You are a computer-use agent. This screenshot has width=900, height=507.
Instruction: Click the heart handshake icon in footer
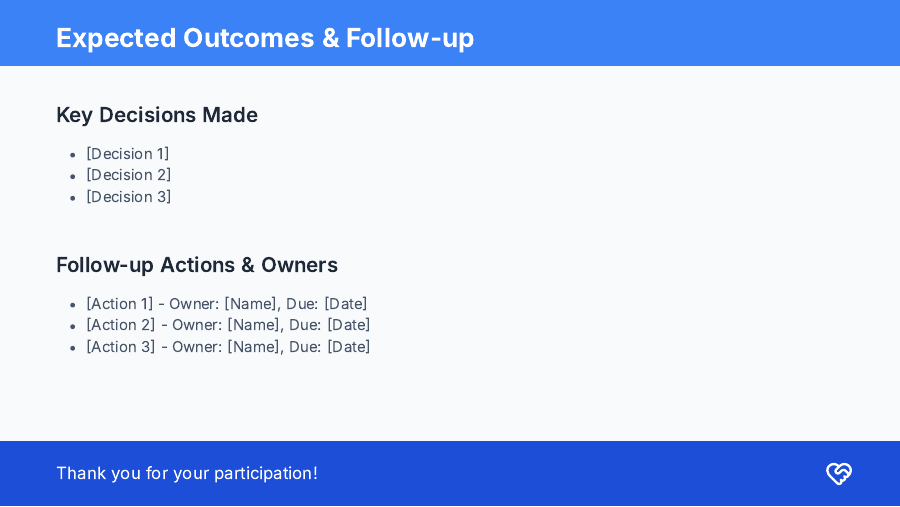coord(838,474)
